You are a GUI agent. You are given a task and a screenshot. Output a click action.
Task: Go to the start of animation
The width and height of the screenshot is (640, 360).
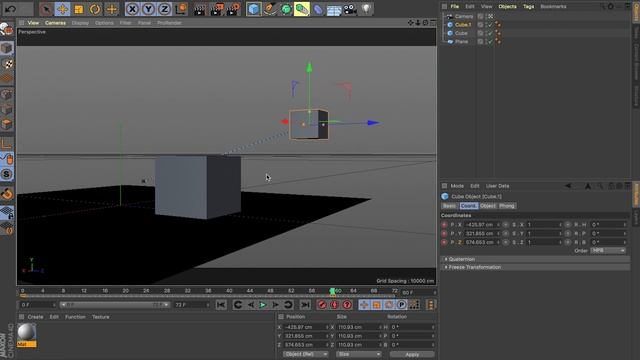click(221, 304)
